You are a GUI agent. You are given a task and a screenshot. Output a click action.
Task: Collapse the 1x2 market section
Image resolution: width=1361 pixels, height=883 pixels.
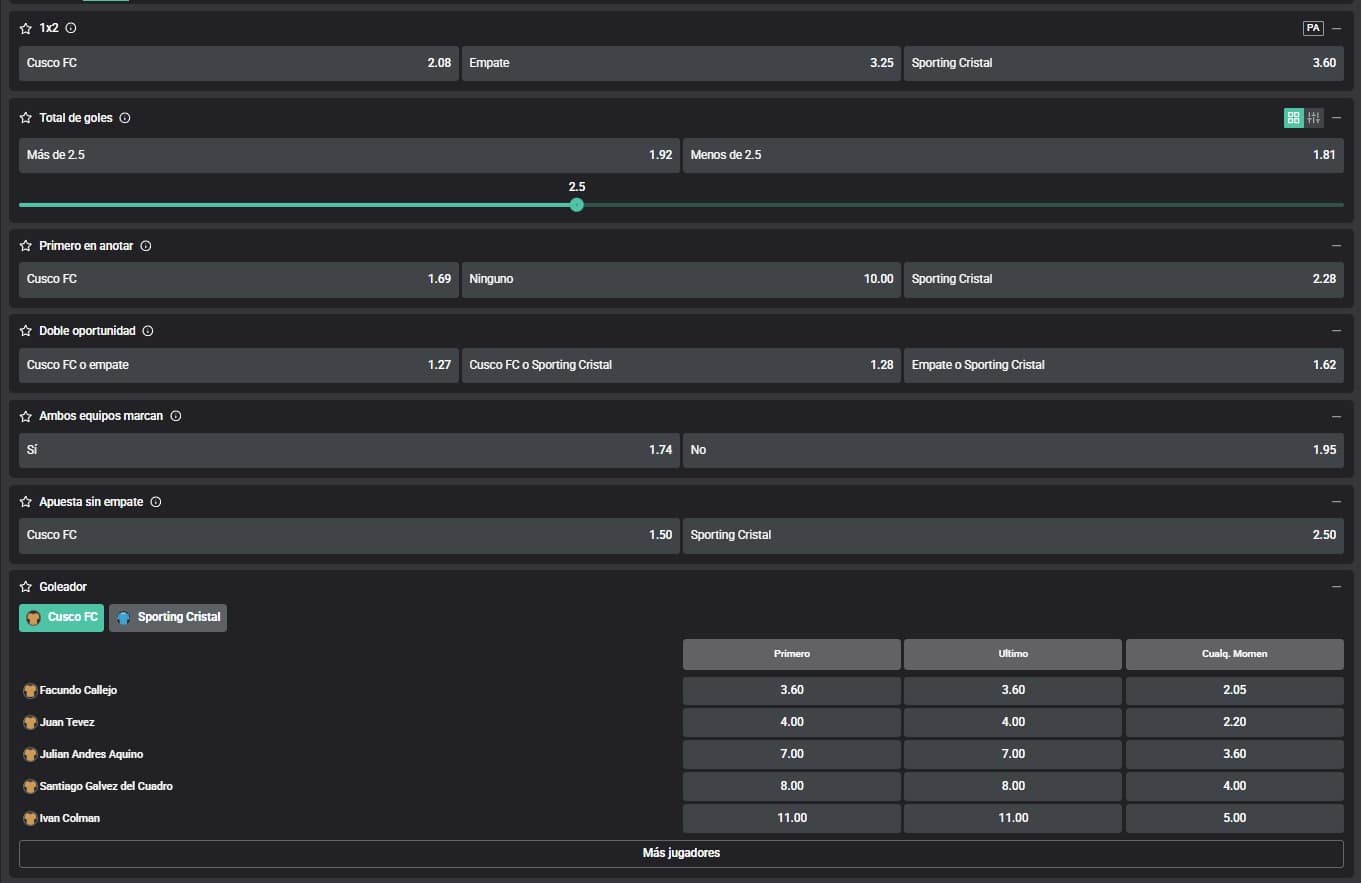pyautogui.click(x=1337, y=29)
